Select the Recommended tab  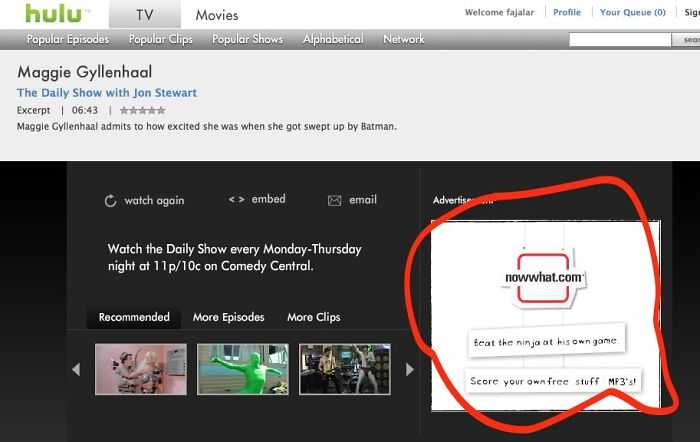134,317
